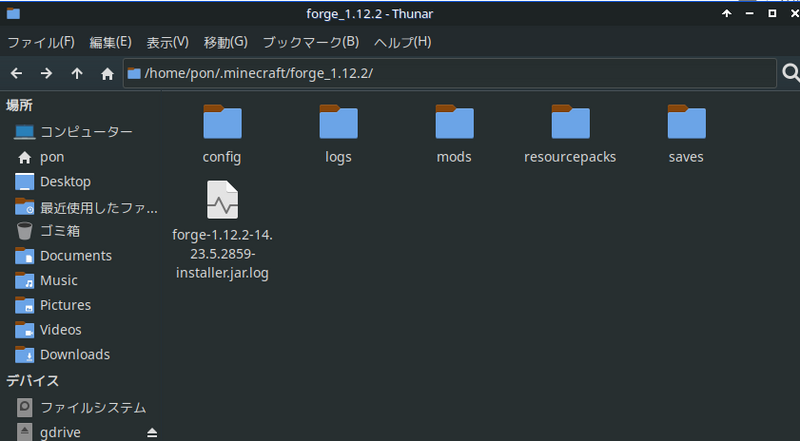Open 'Videos' label in sidebar

[x=61, y=330]
